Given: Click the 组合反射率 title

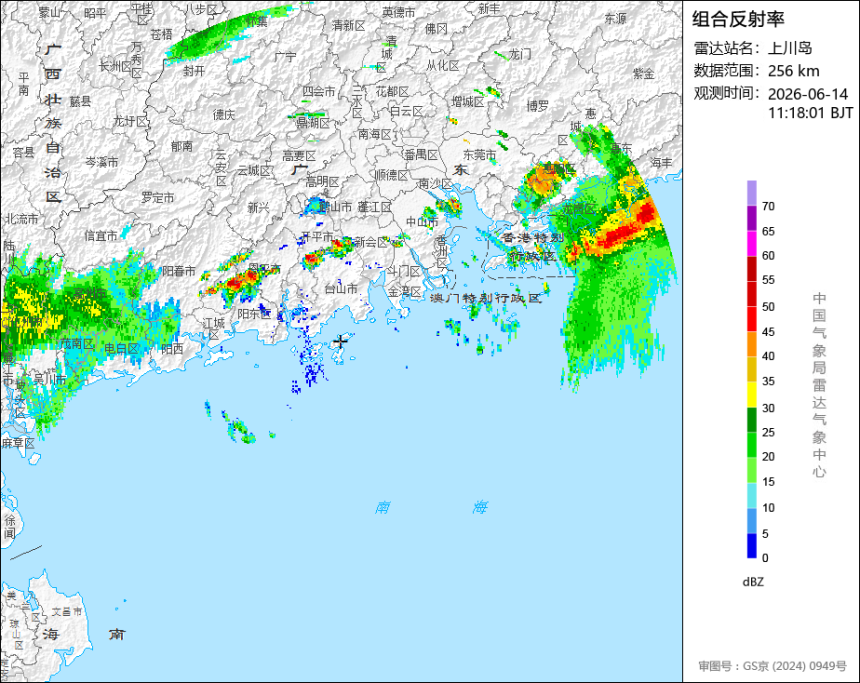Looking at the screenshot, I should pyautogui.click(x=738, y=19).
